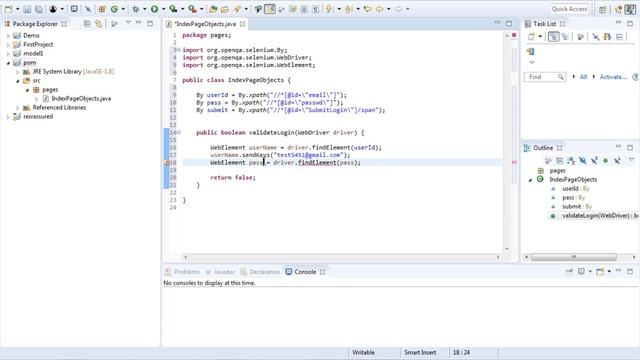Click the Open Type toolbar icon

[213, 9]
